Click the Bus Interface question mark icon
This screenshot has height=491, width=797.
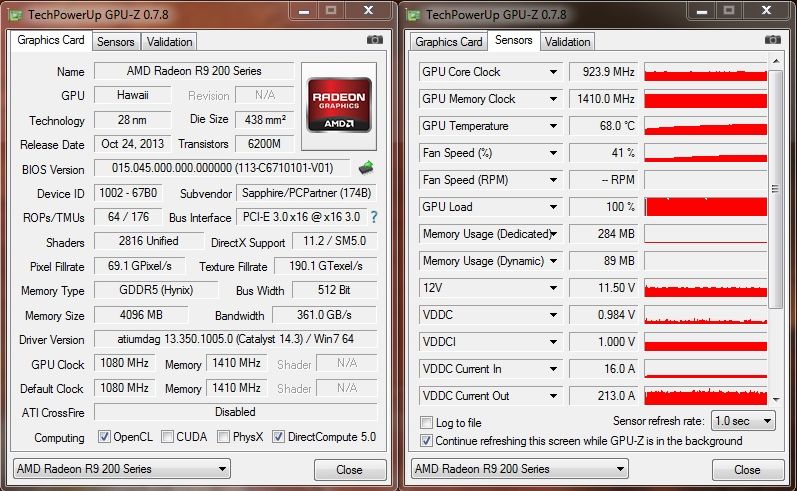click(x=374, y=217)
